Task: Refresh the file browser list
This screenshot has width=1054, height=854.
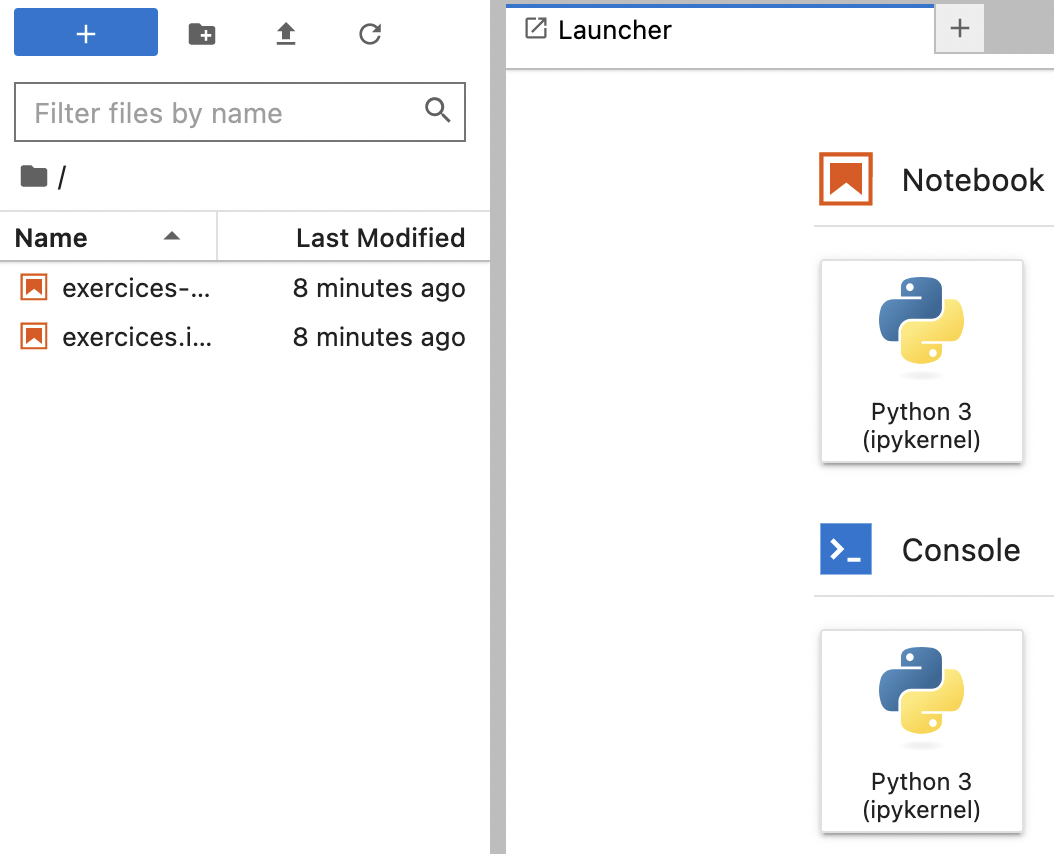Action: tap(370, 34)
